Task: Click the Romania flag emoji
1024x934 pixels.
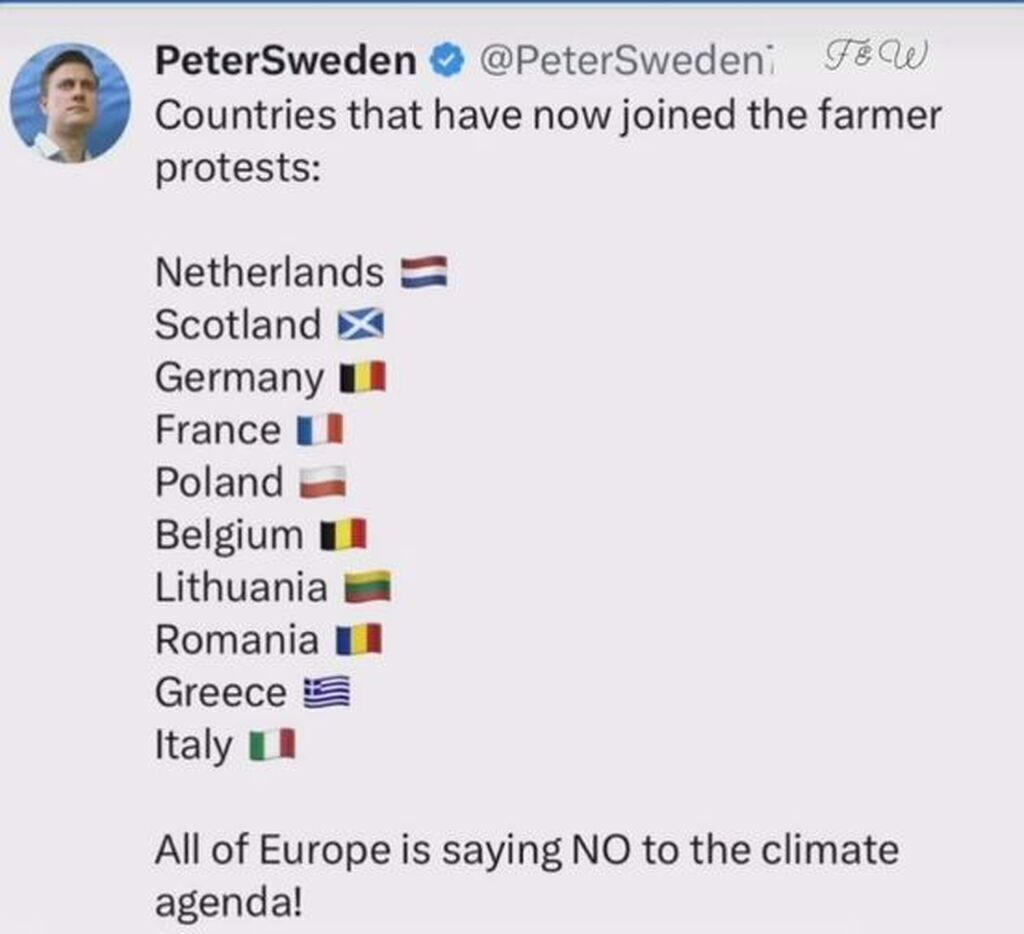Action: click(x=359, y=639)
